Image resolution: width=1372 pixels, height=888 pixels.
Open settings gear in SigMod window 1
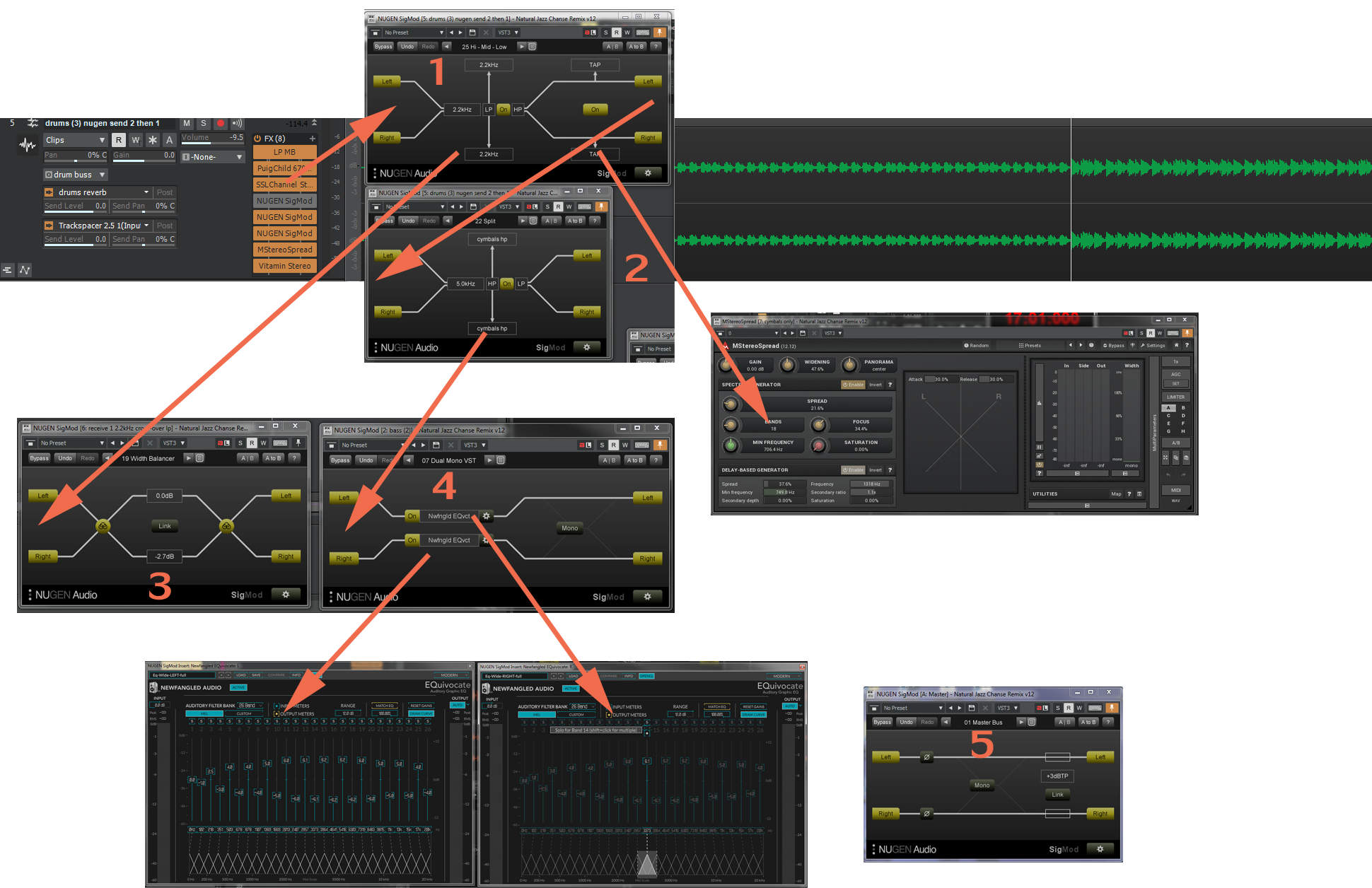click(648, 173)
